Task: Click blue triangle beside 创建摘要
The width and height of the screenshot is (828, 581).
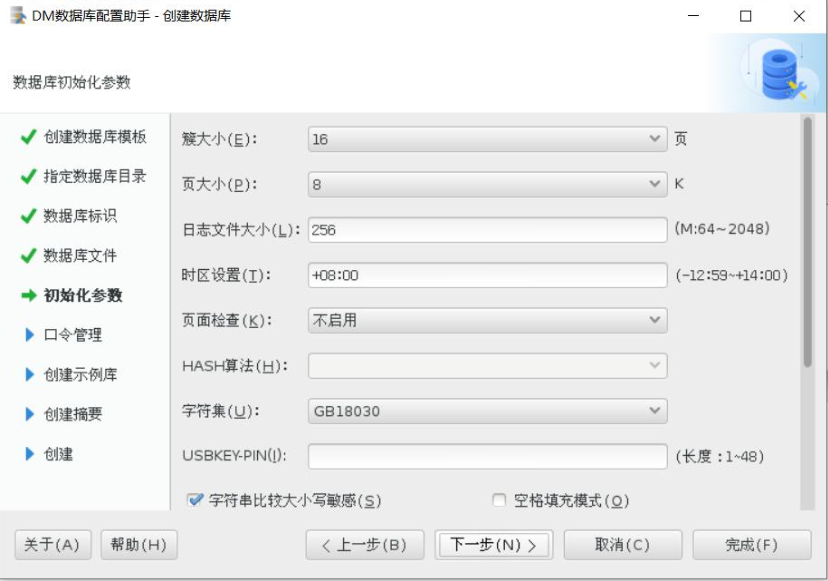Action: (30, 414)
